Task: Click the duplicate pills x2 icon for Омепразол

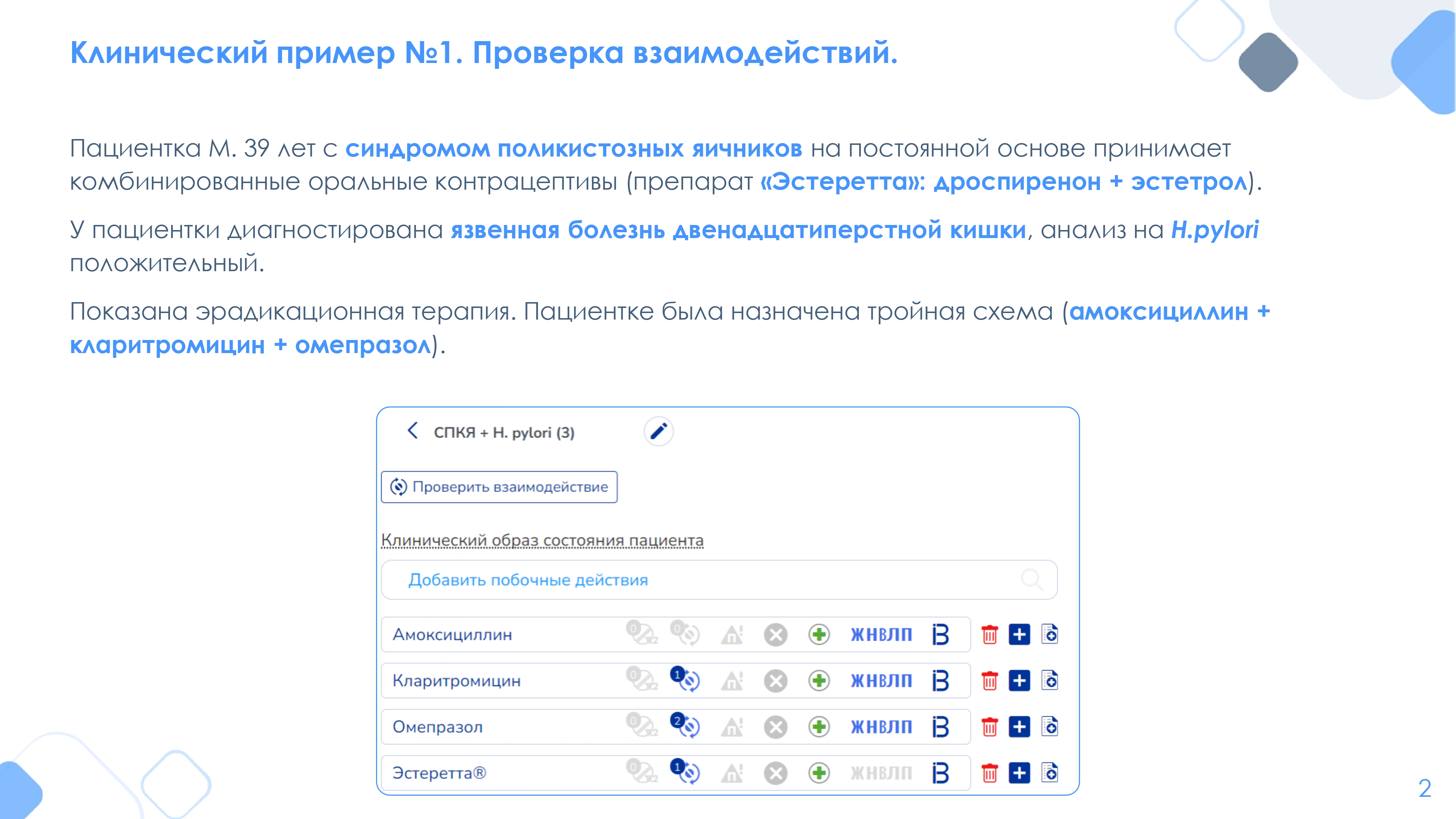Action: click(x=641, y=726)
